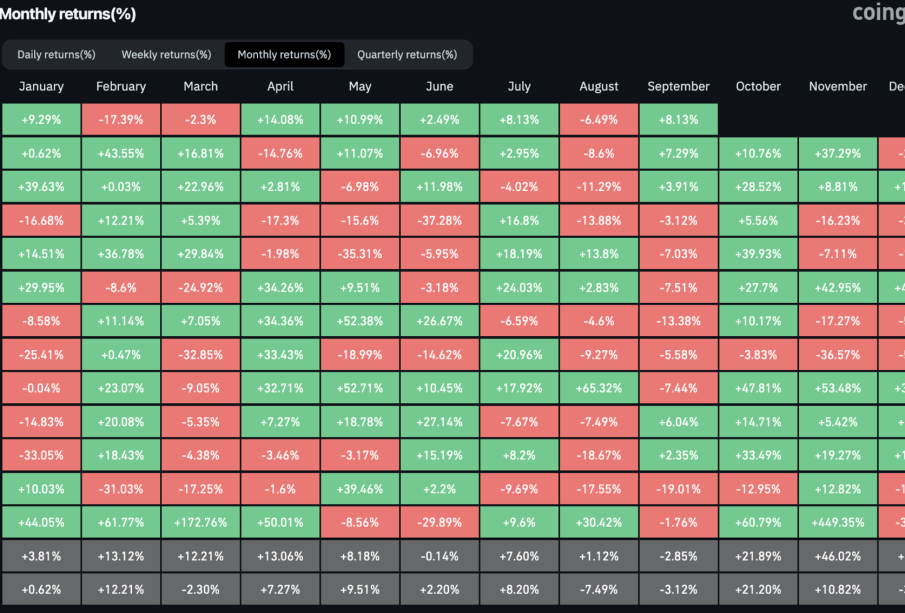Screen dimensions: 905x613
Task: Click the February column header
Action: point(121,86)
